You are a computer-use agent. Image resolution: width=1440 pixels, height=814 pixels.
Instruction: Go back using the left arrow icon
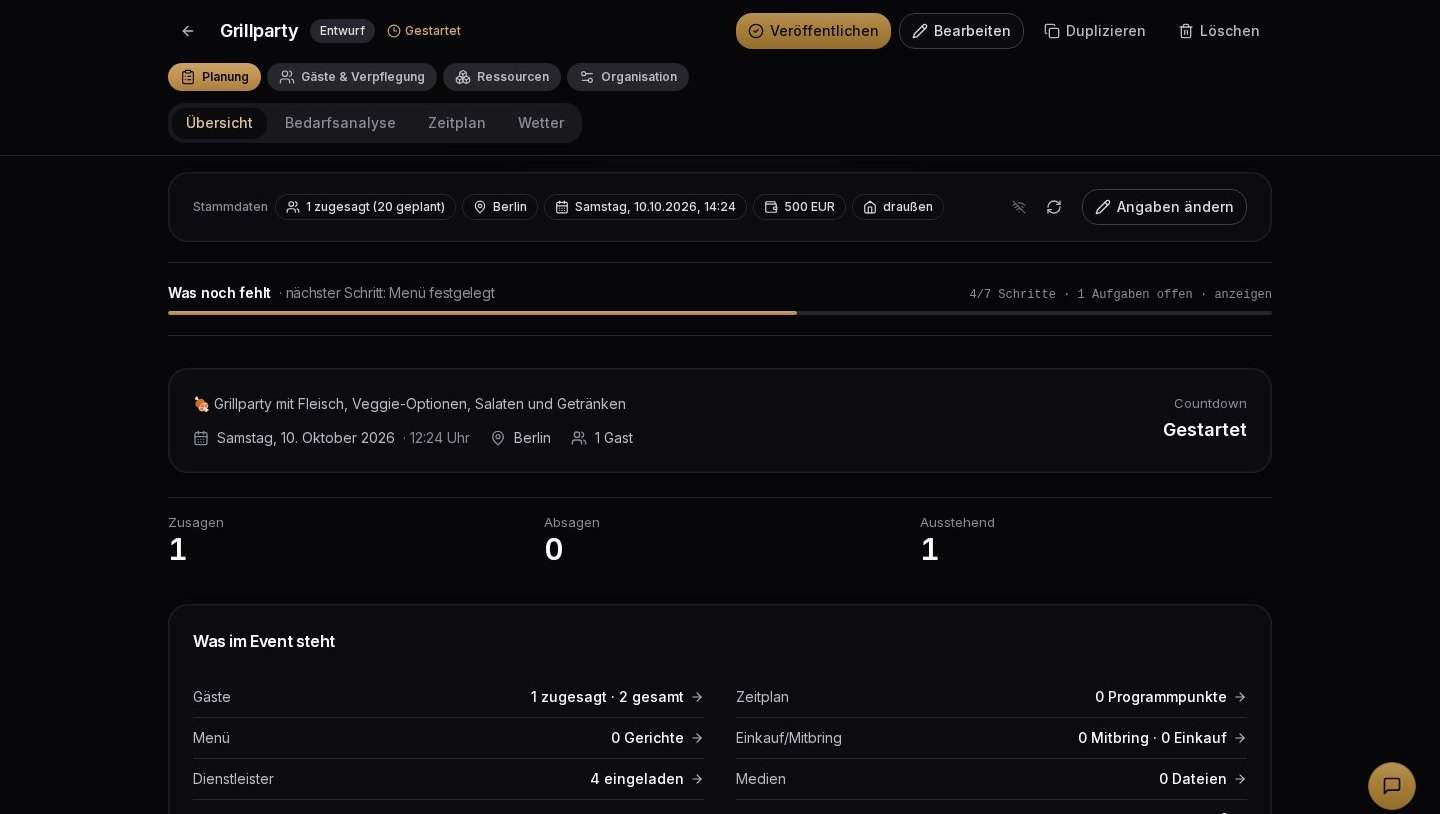tap(188, 31)
